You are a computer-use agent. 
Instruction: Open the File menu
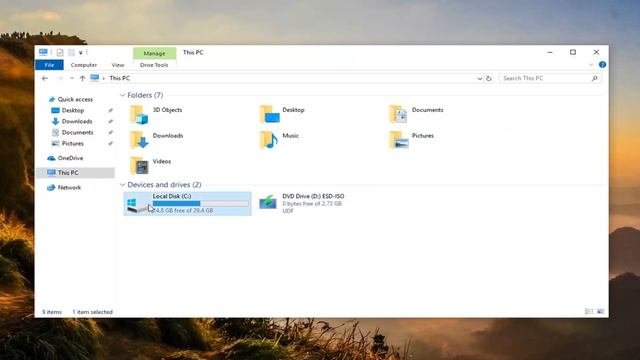point(49,65)
